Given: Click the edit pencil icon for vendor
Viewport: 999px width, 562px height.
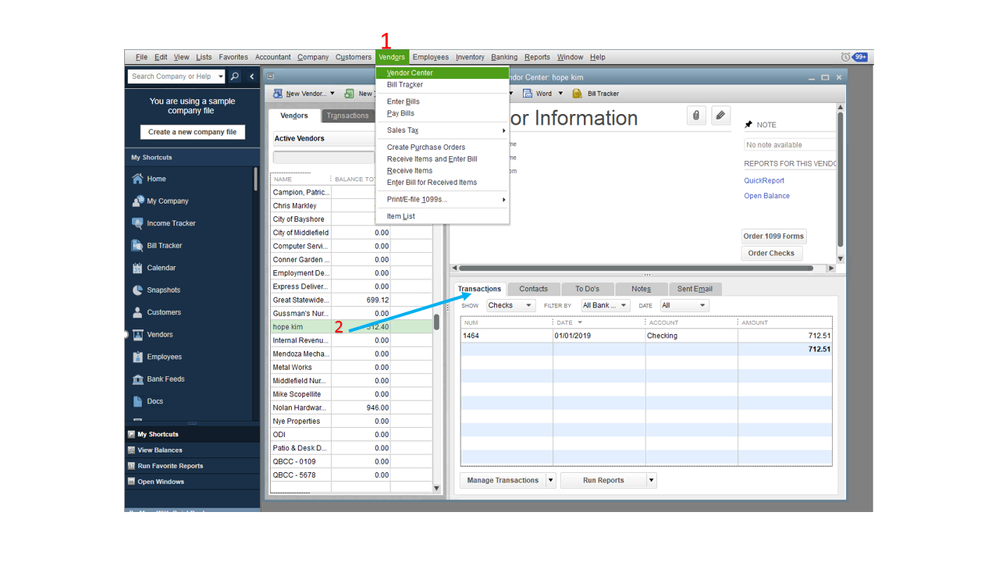Looking at the screenshot, I should coord(720,115).
